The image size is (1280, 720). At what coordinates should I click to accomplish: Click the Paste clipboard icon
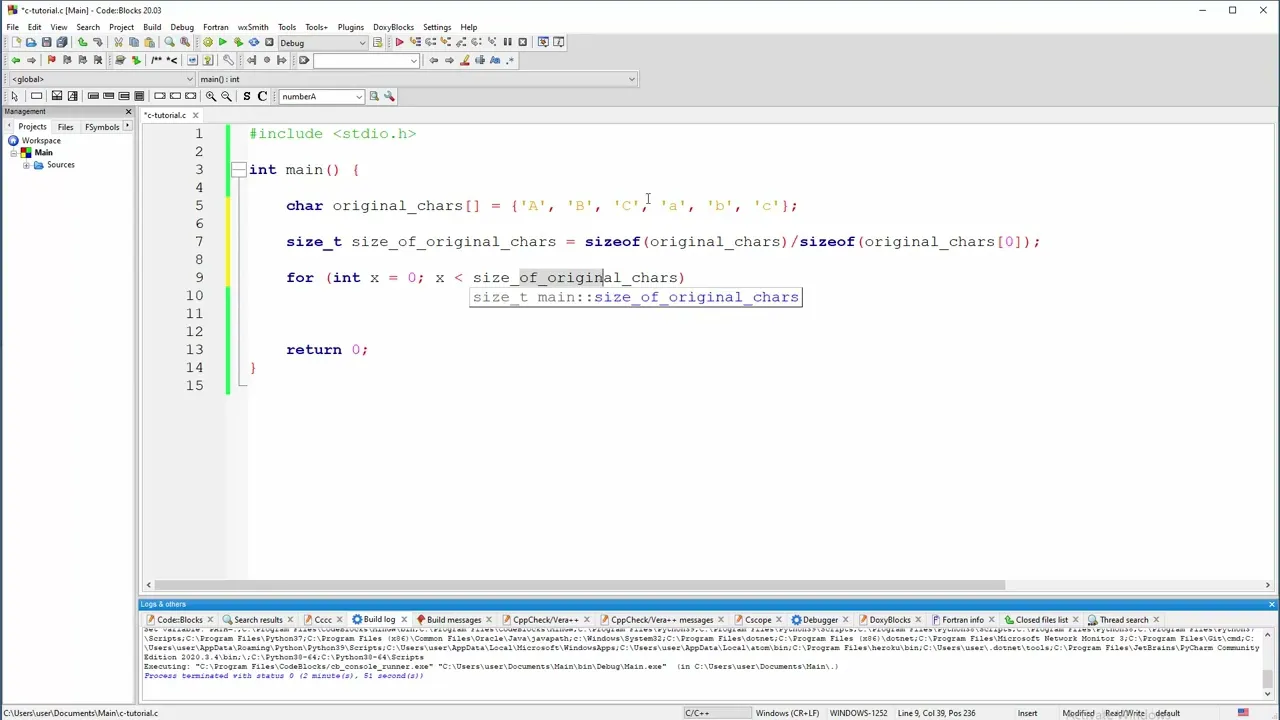[x=149, y=42]
